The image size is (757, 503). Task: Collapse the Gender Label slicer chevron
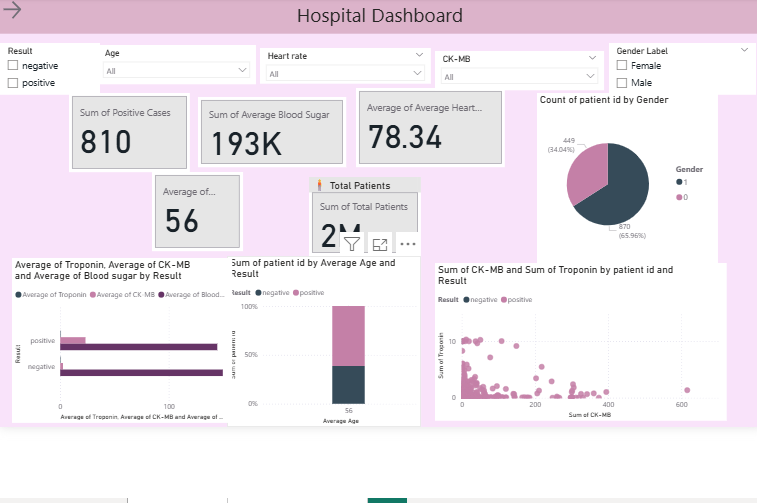click(x=744, y=50)
